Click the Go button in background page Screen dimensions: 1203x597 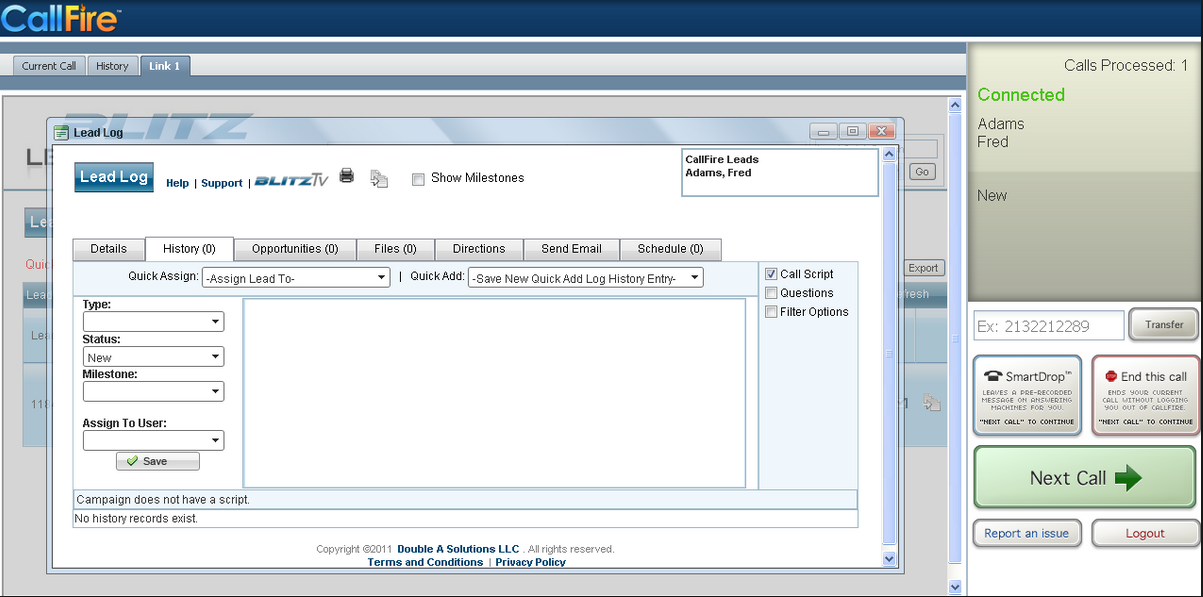[x=922, y=172]
